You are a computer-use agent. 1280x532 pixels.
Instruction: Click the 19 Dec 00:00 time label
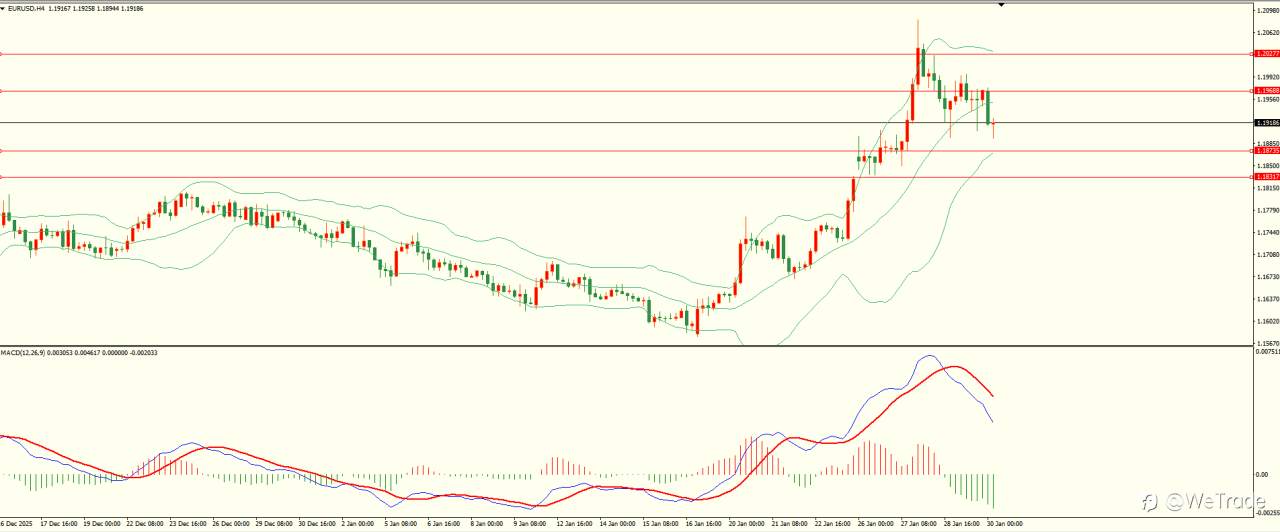[102, 523]
